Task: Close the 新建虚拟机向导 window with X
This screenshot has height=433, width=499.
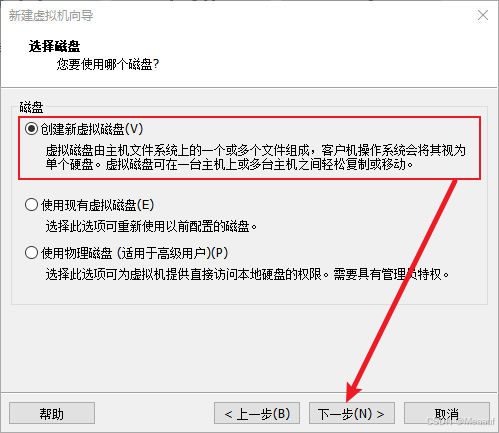Action: pos(483,15)
